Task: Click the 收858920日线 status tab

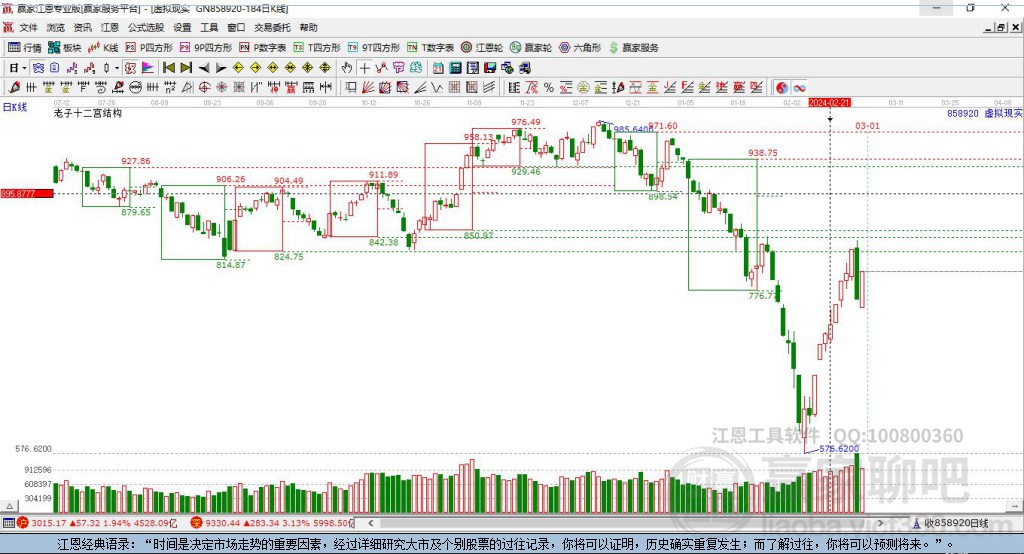Action: [x=951, y=523]
